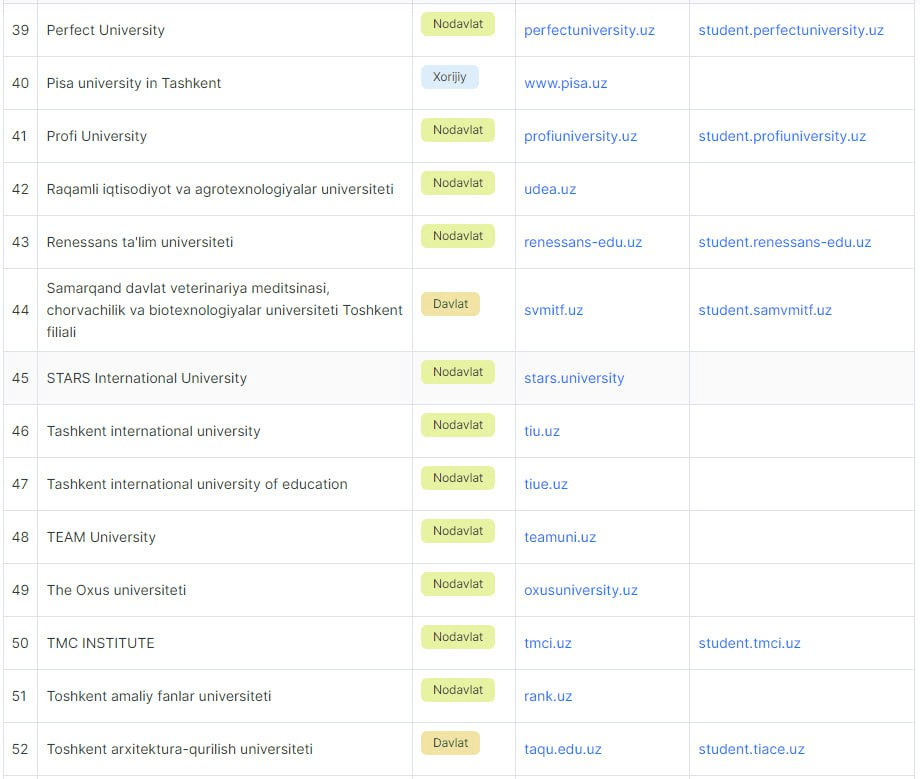Viewport: 920px width, 779px height.
Task: Select 'Tashkent international university of education' name
Action: click(197, 485)
